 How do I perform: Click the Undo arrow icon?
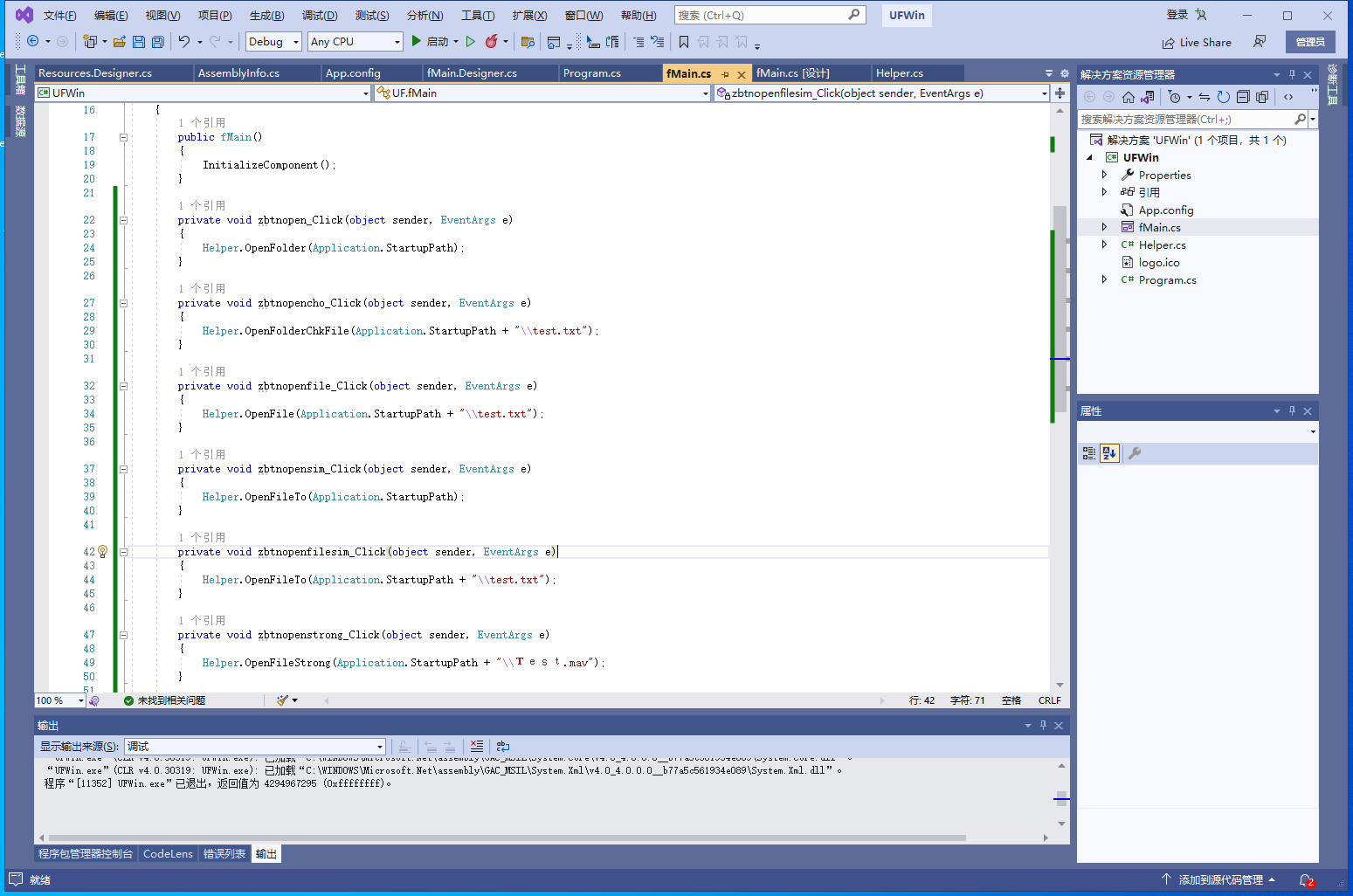point(184,41)
